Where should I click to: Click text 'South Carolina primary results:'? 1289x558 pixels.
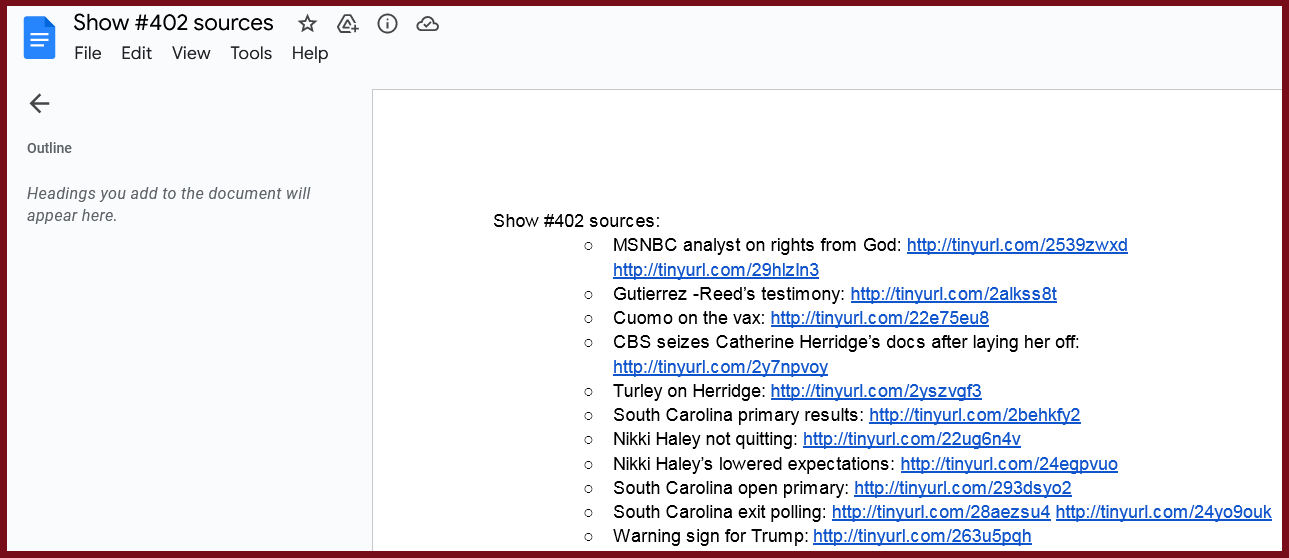point(738,415)
